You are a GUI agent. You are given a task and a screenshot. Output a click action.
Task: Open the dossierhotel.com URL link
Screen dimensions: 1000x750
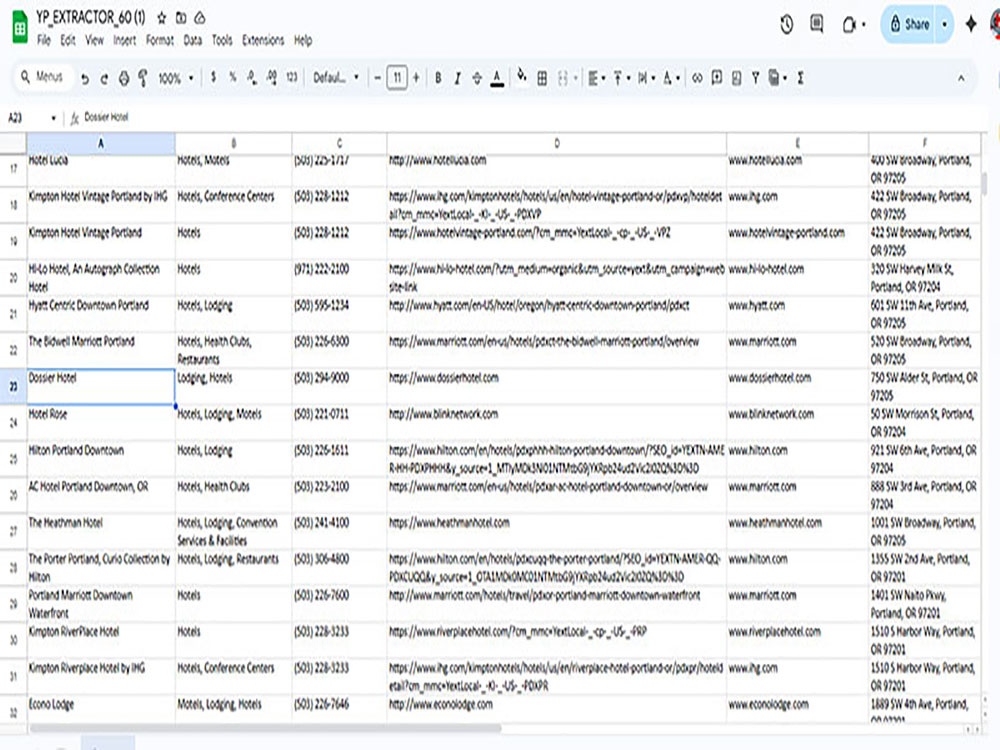444,378
